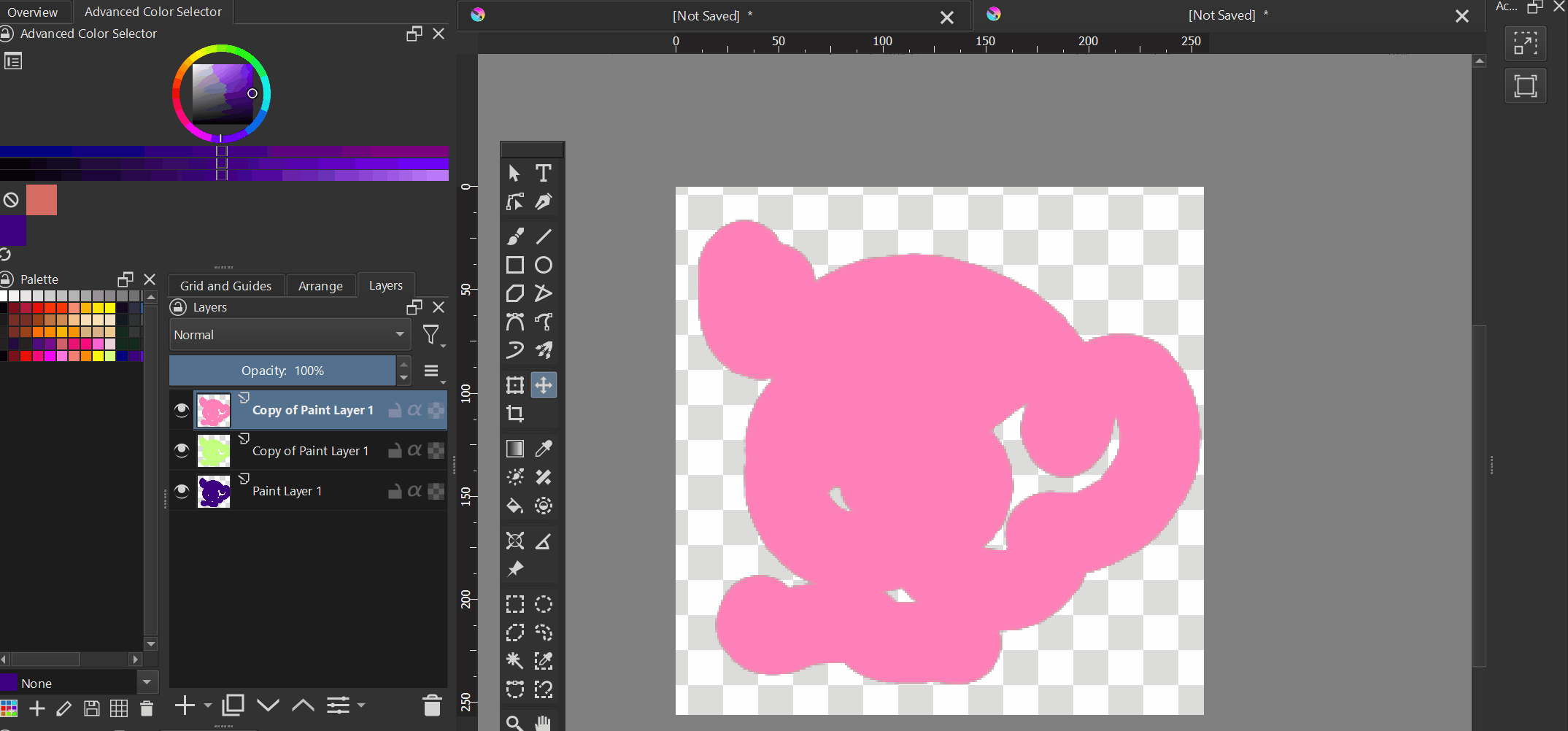Hide the pink Copy of Paint Layer 1
Image resolution: width=1568 pixels, height=731 pixels.
(x=182, y=410)
